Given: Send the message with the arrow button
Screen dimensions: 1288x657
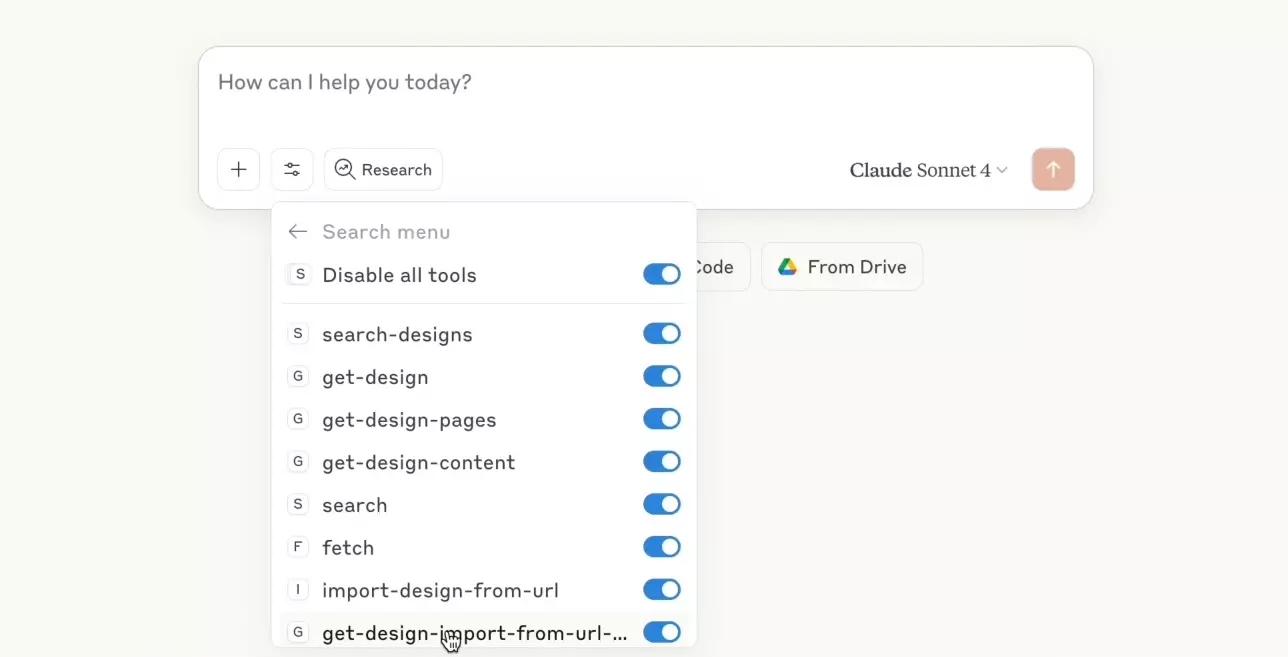Looking at the screenshot, I should (x=1053, y=170).
